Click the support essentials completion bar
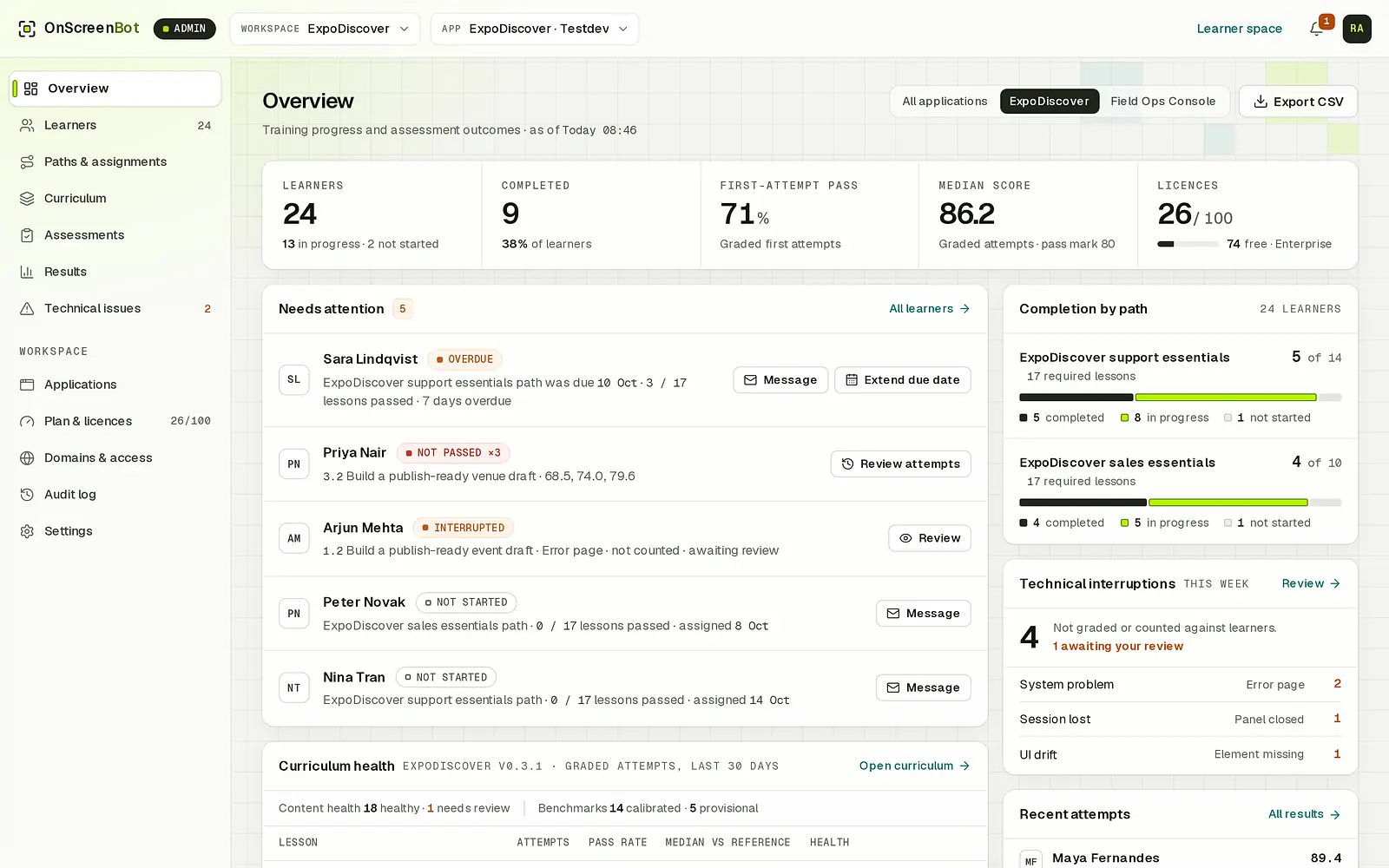The height and width of the screenshot is (868, 1389). pyautogui.click(x=1180, y=398)
